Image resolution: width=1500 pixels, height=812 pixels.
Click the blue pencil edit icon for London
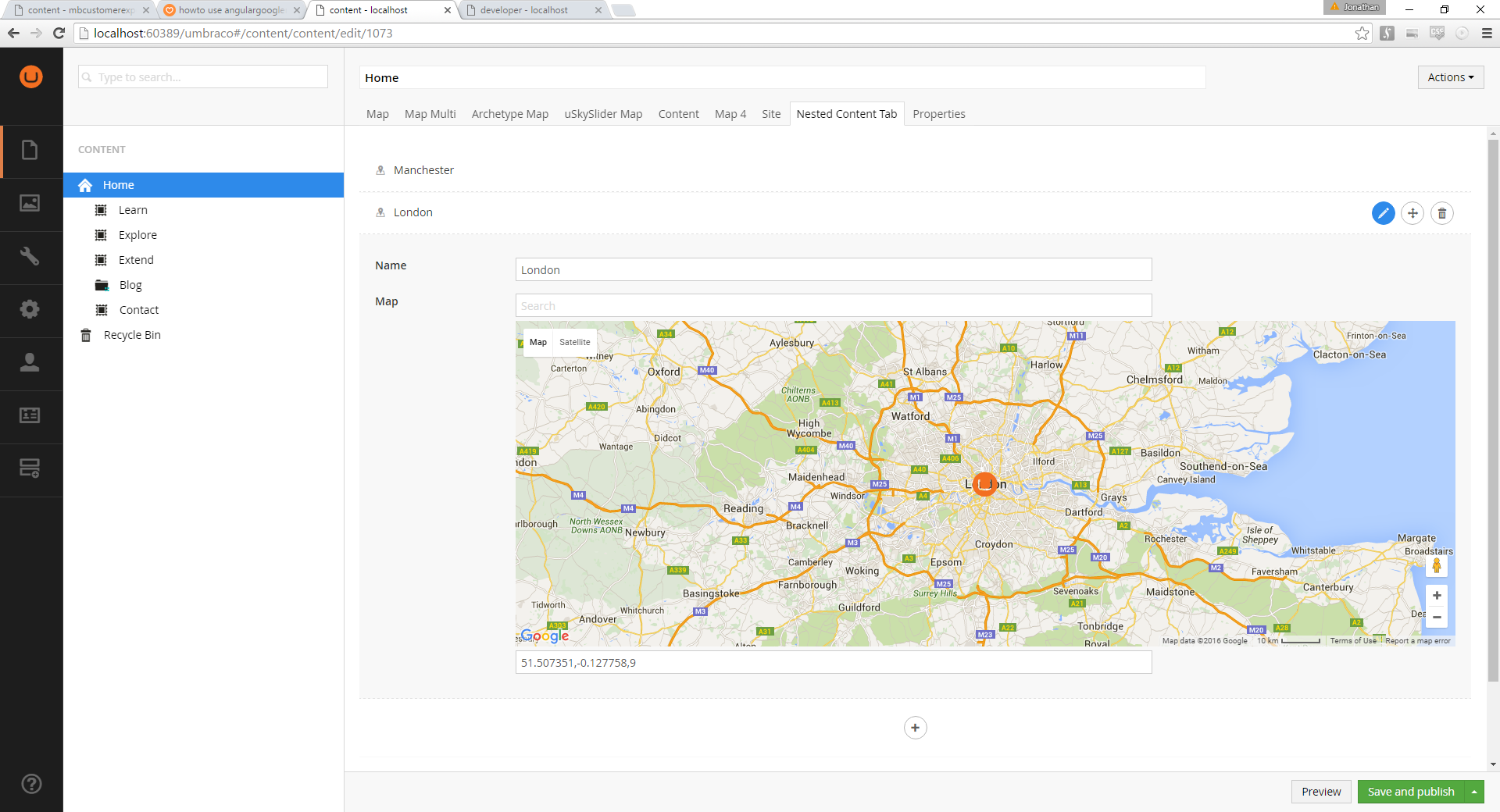tap(1384, 213)
